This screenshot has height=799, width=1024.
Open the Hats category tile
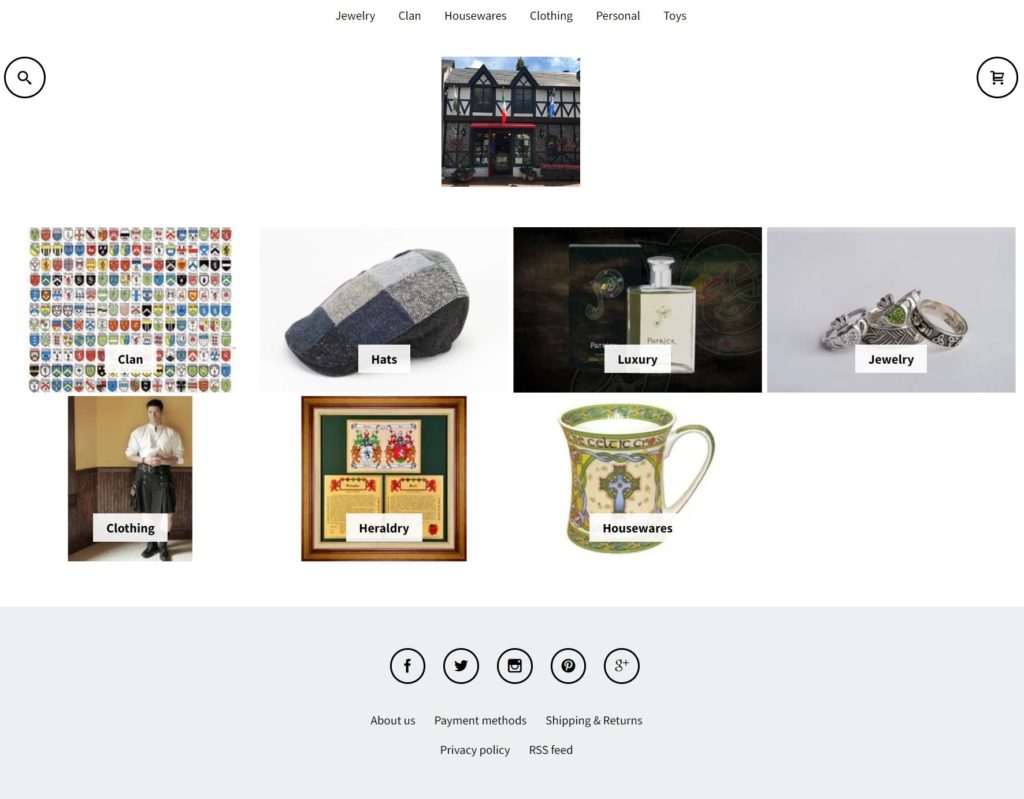click(x=384, y=310)
